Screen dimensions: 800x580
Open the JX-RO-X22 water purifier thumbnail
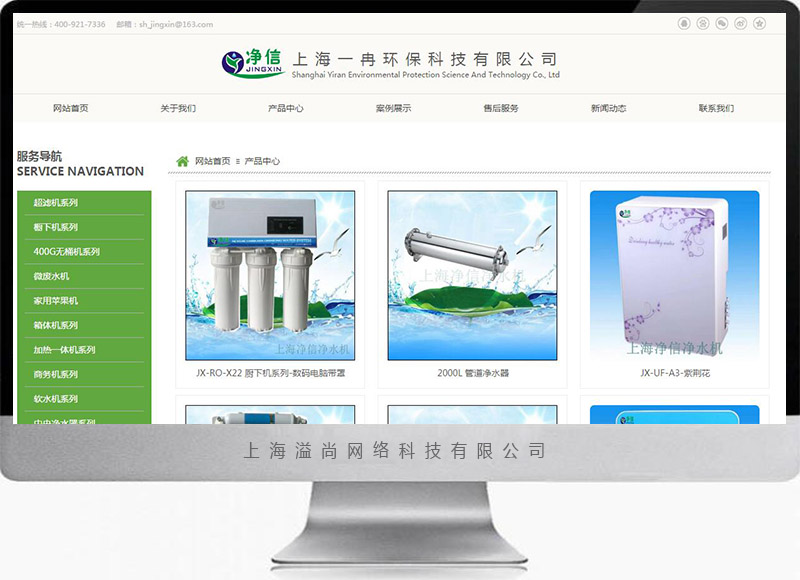(270, 275)
